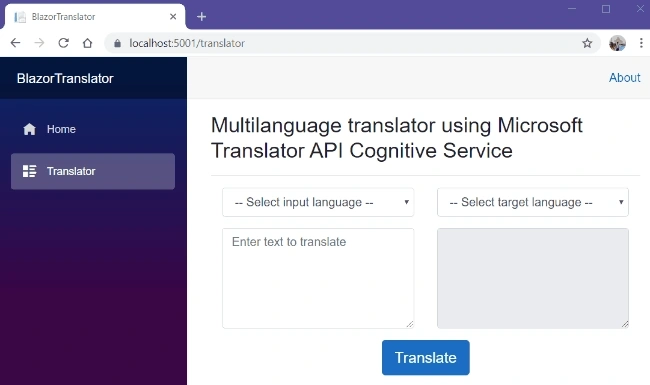
Task: Open the About link
Action: [x=624, y=77]
